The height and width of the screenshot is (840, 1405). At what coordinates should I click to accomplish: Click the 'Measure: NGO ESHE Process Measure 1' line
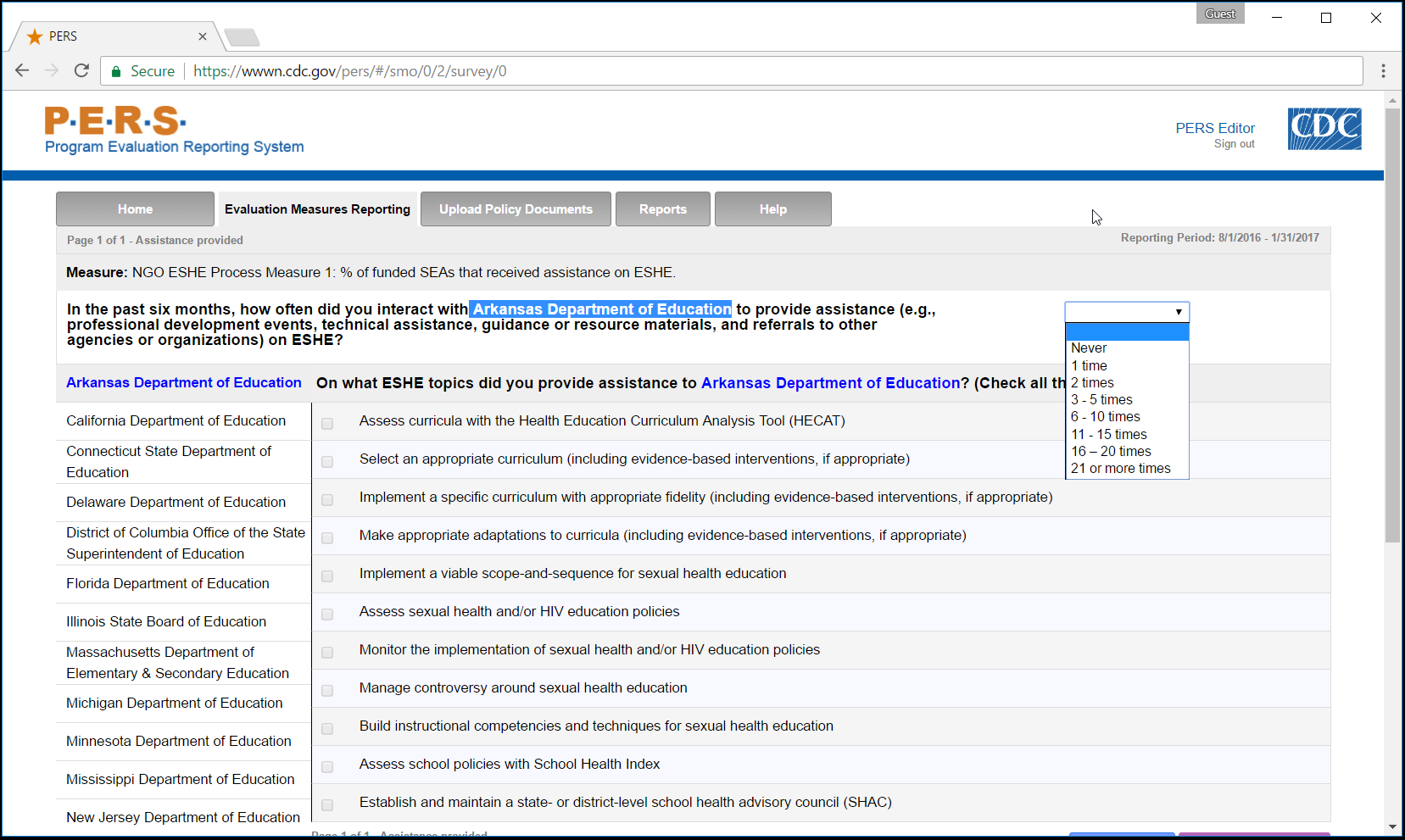371,273
